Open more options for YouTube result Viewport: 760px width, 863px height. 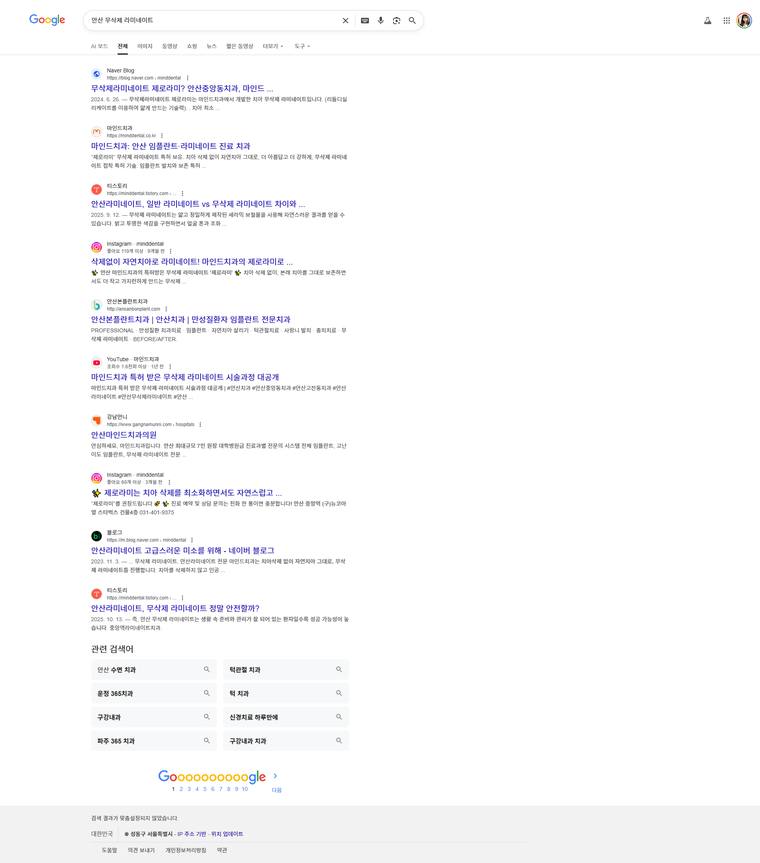[x=170, y=367]
